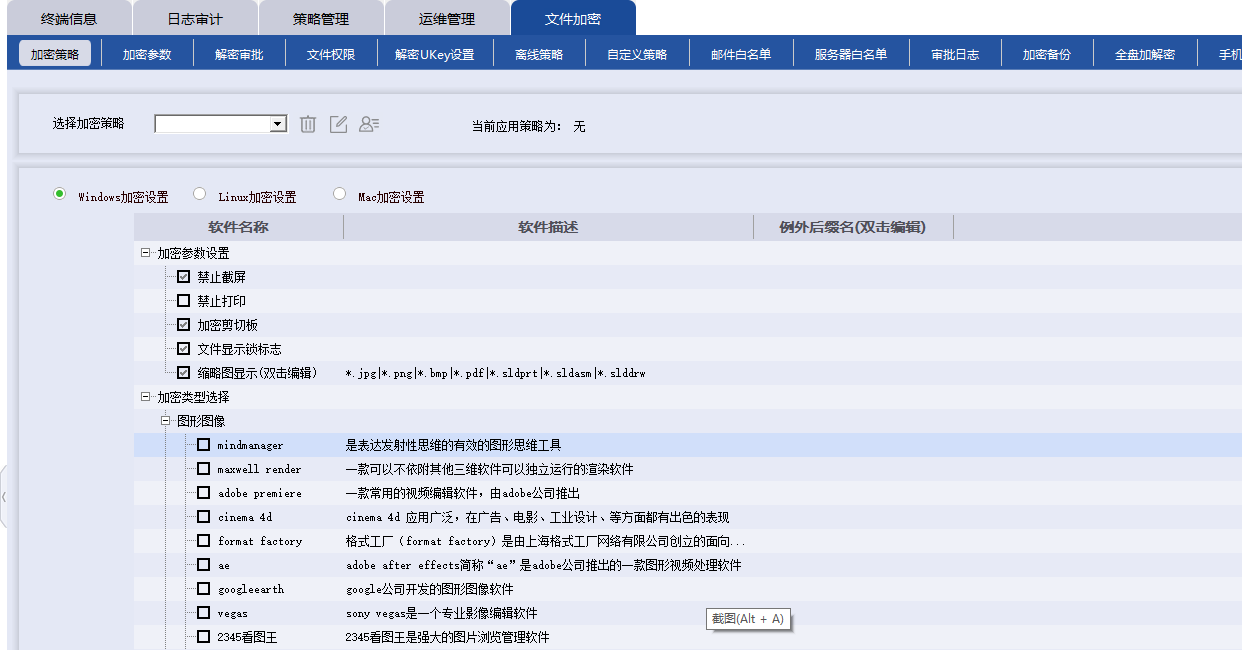Click the trash delete policy icon

[308, 124]
